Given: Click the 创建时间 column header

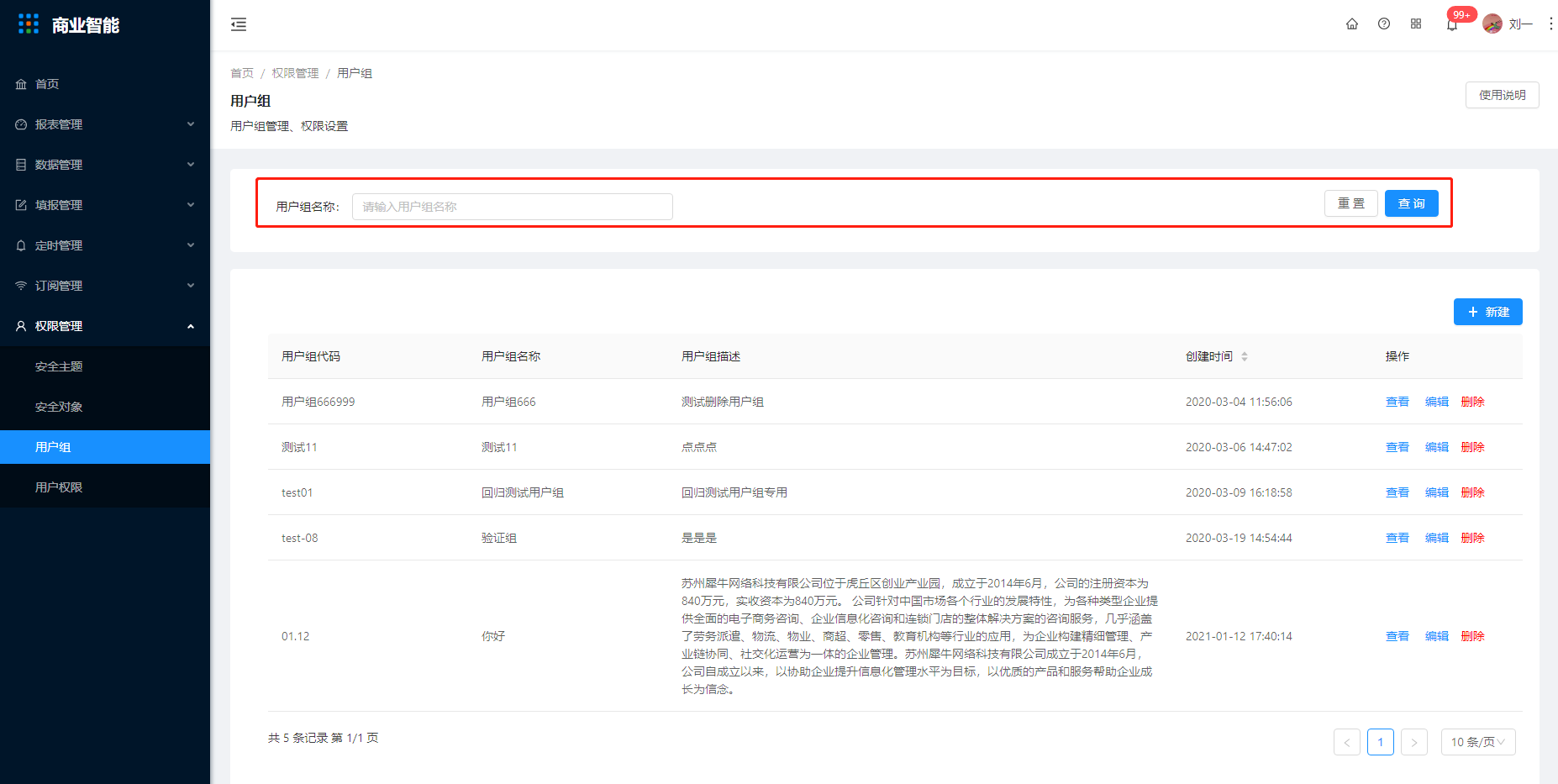Looking at the screenshot, I should tap(1209, 356).
